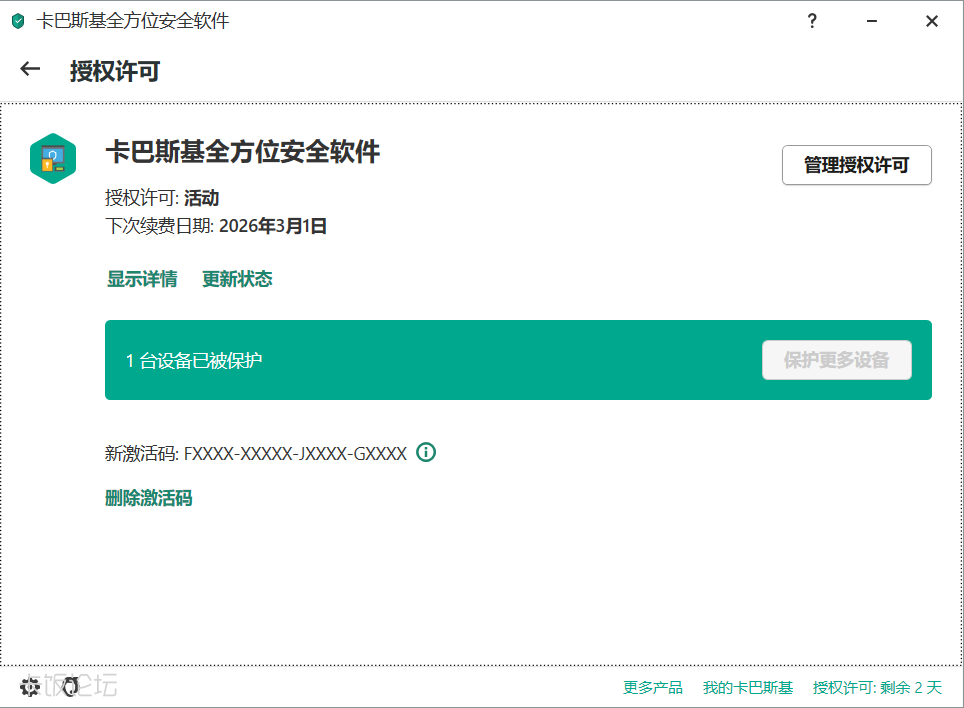Open 更多产品 in the footer
Viewport: 964px width, 708px height.
coord(653,688)
